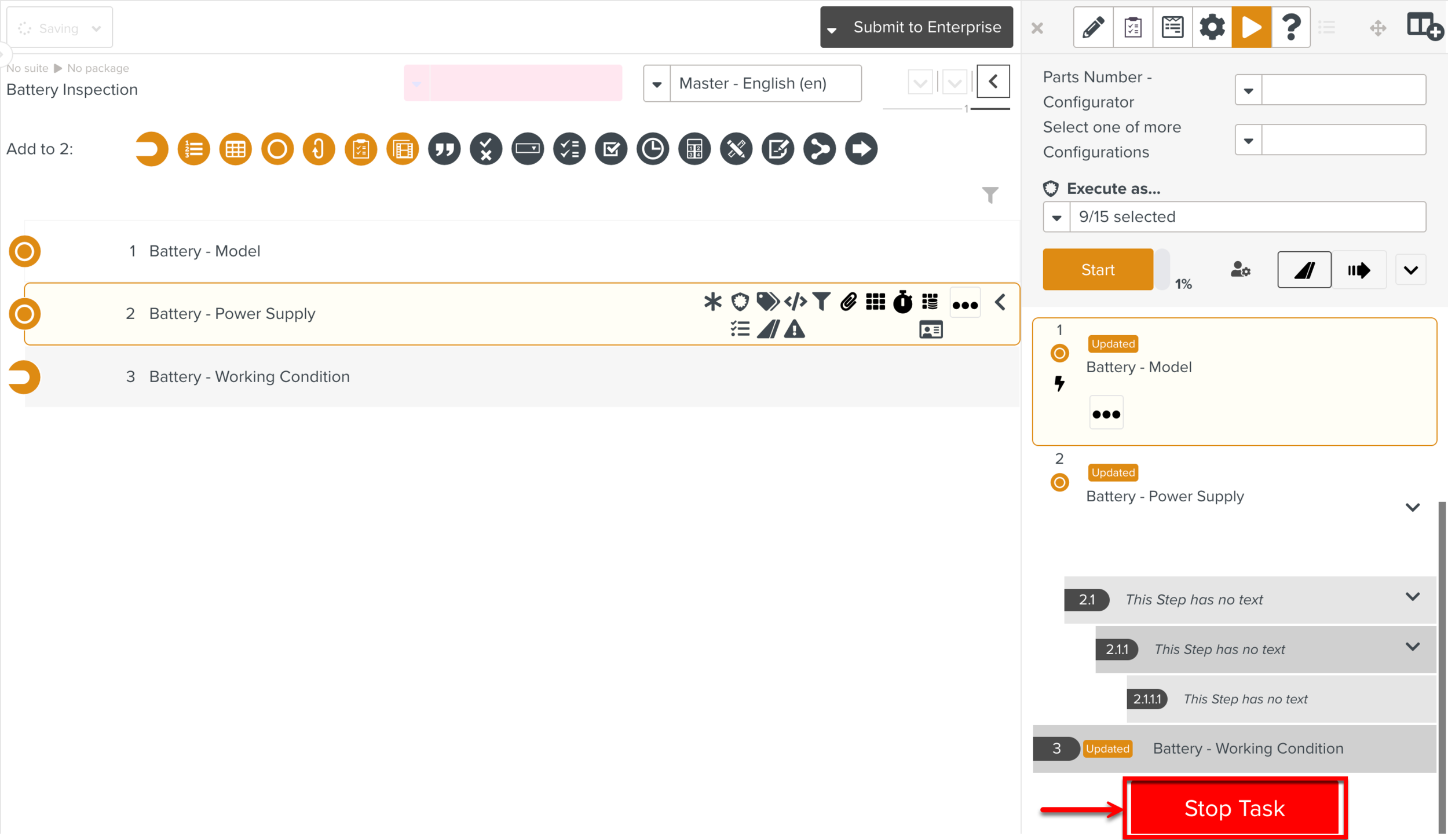
Task: Click the warning triangle icon on step 2
Action: click(794, 330)
